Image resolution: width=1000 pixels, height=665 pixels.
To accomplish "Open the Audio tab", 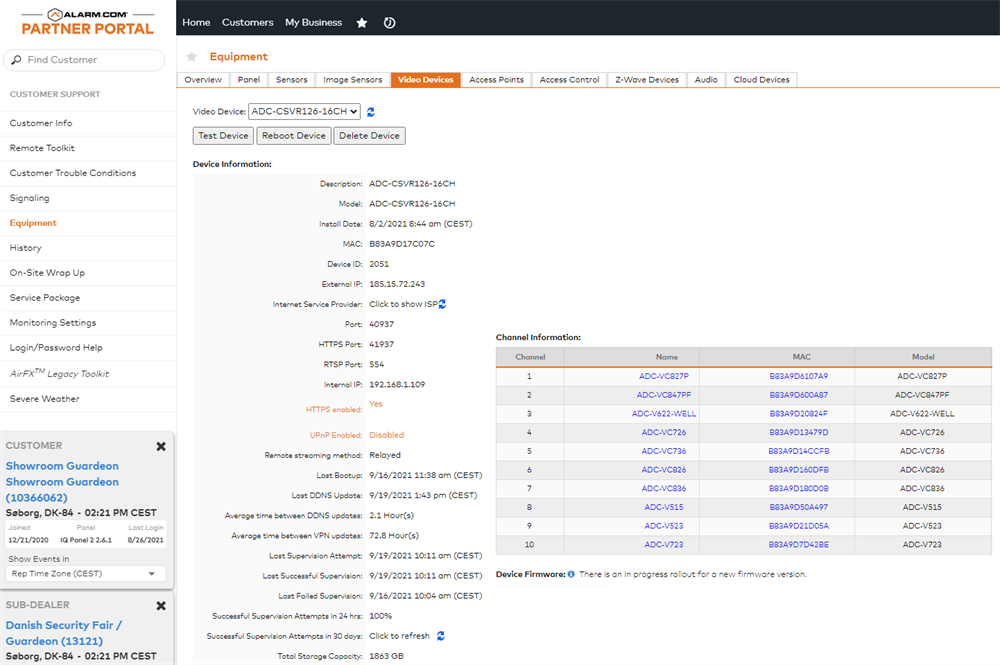I will coord(706,80).
